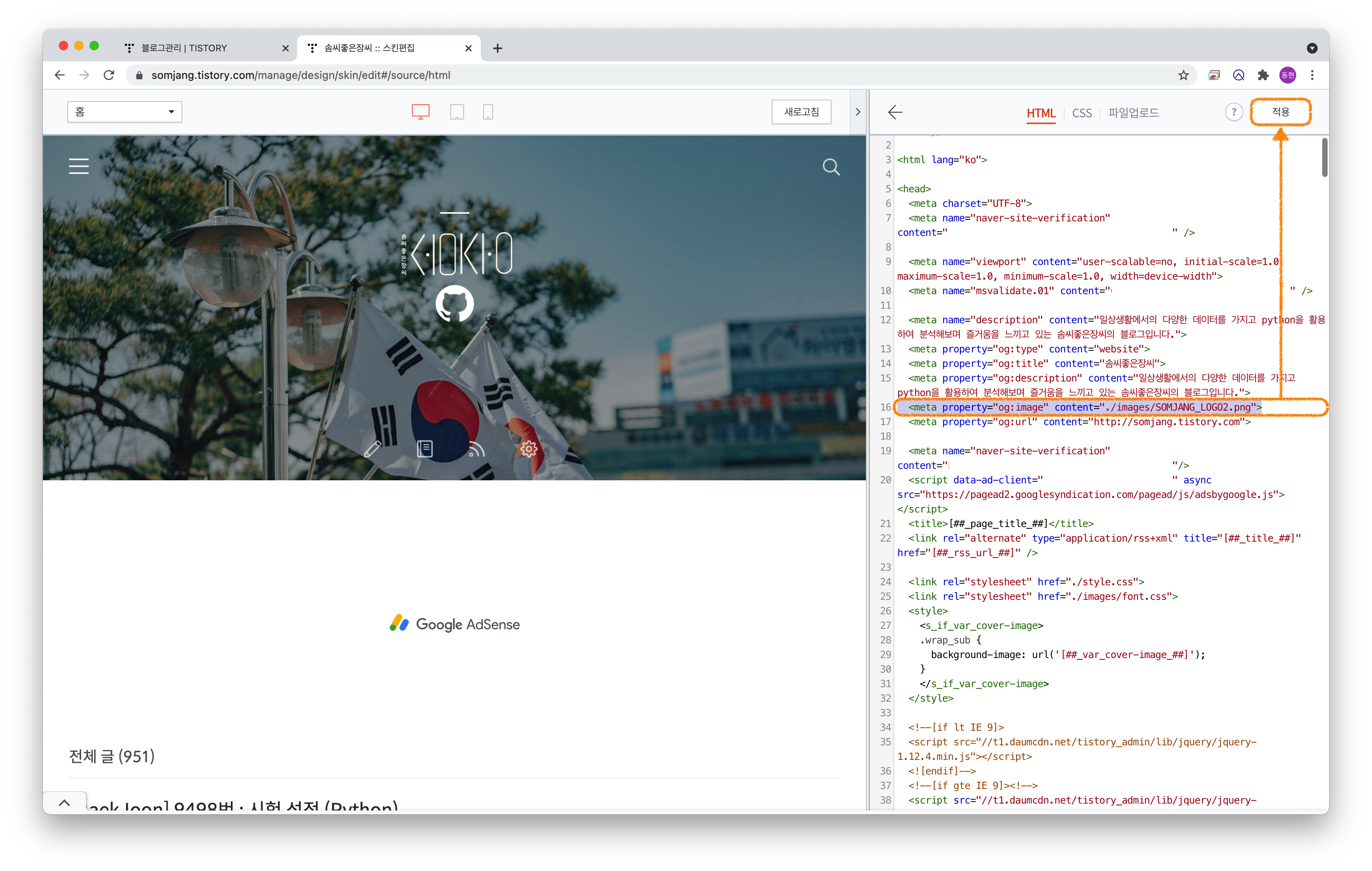Close the 스킨편집 browser tab
The width and height of the screenshot is (1372, 871).
pyautogui.click(x=468, y=48)
